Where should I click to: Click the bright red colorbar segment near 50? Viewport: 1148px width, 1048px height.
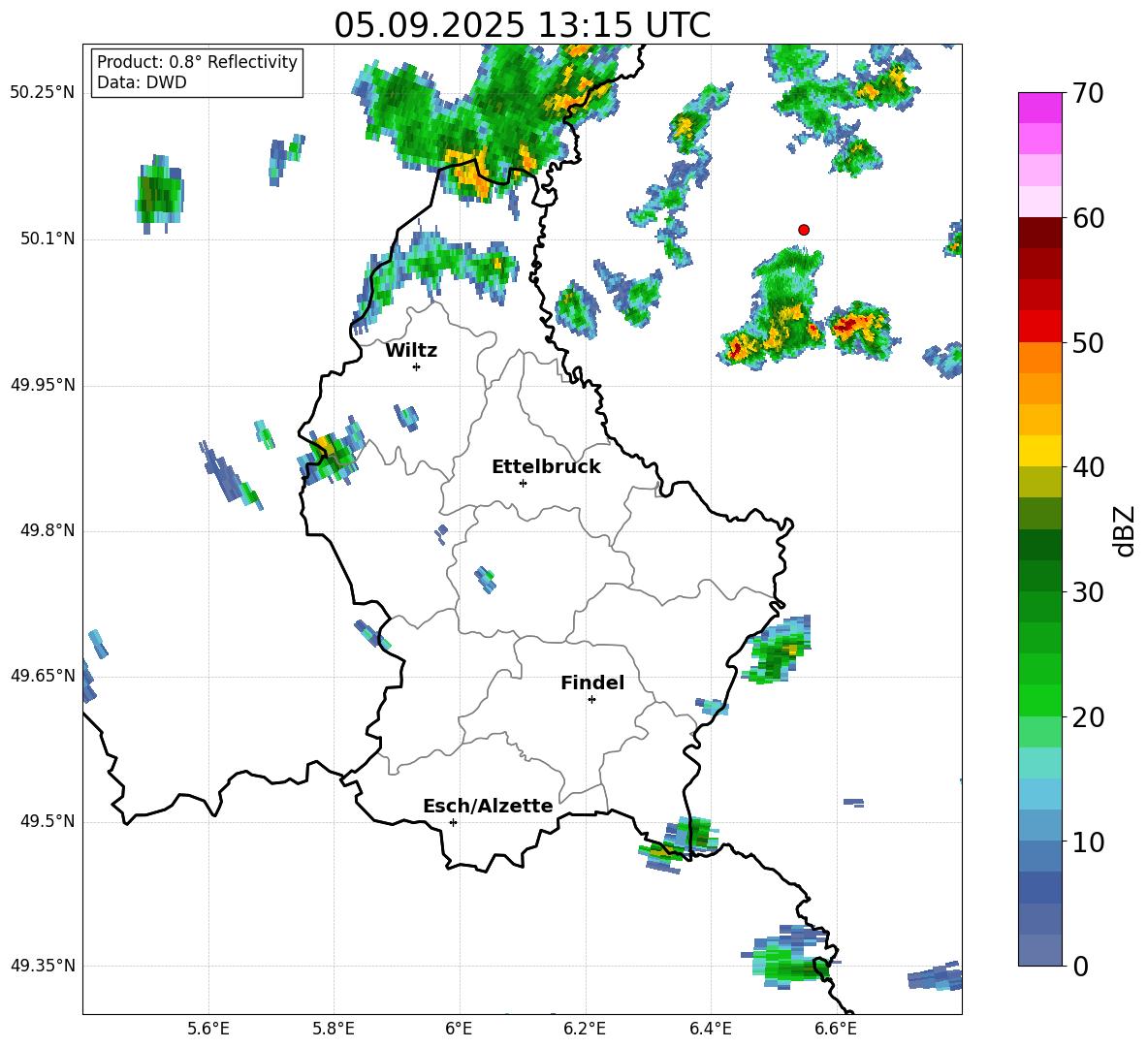(1039, 326)
